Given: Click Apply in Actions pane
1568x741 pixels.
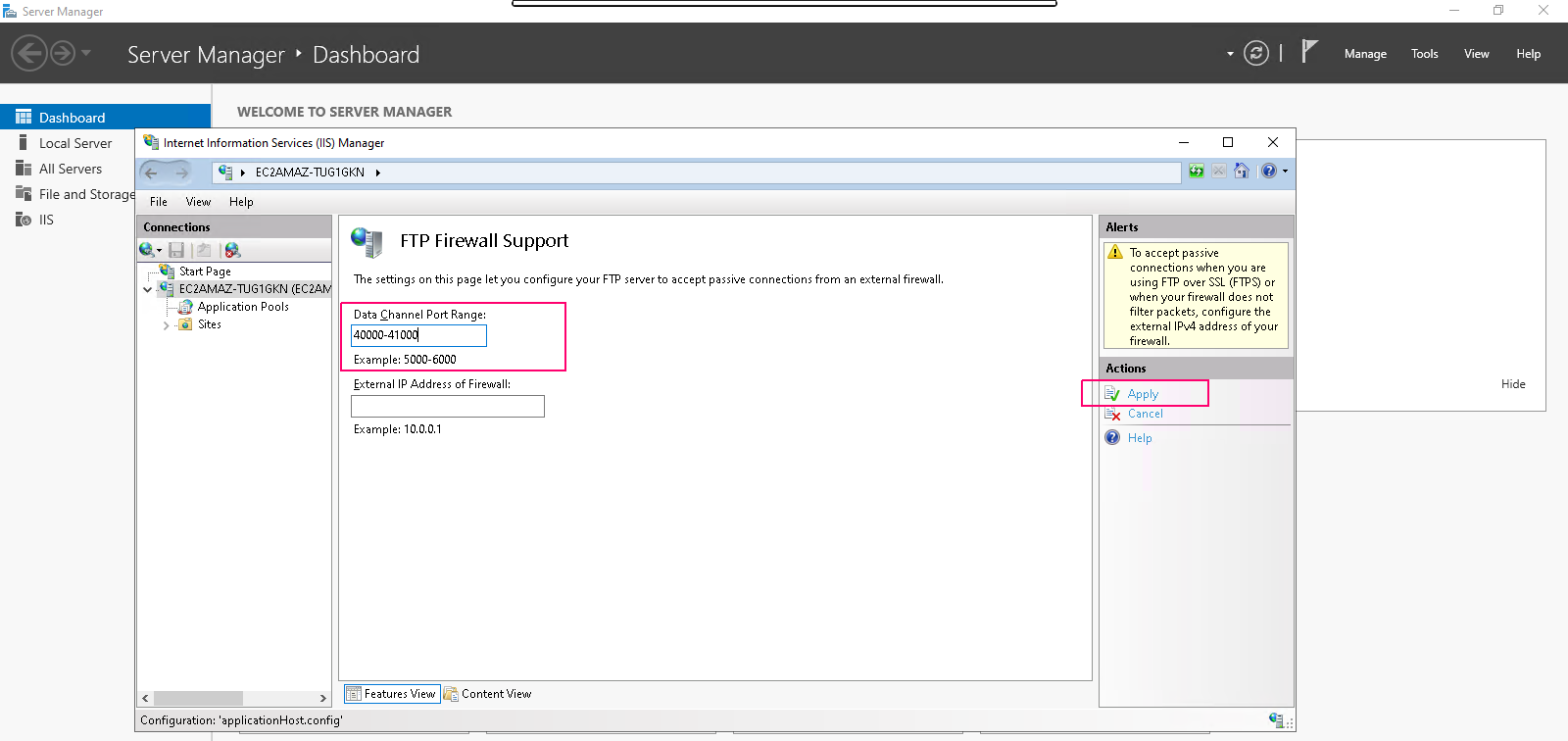Looking at the screenshot, I should coord(1143,394).
